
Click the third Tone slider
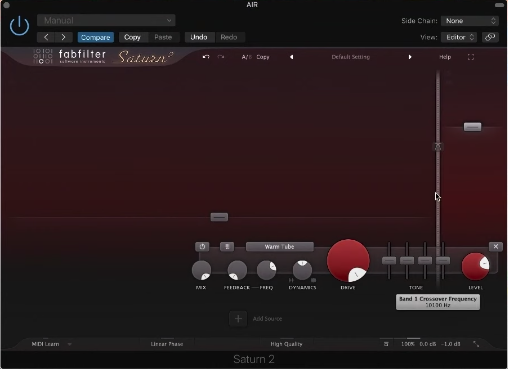coord(425,260)
